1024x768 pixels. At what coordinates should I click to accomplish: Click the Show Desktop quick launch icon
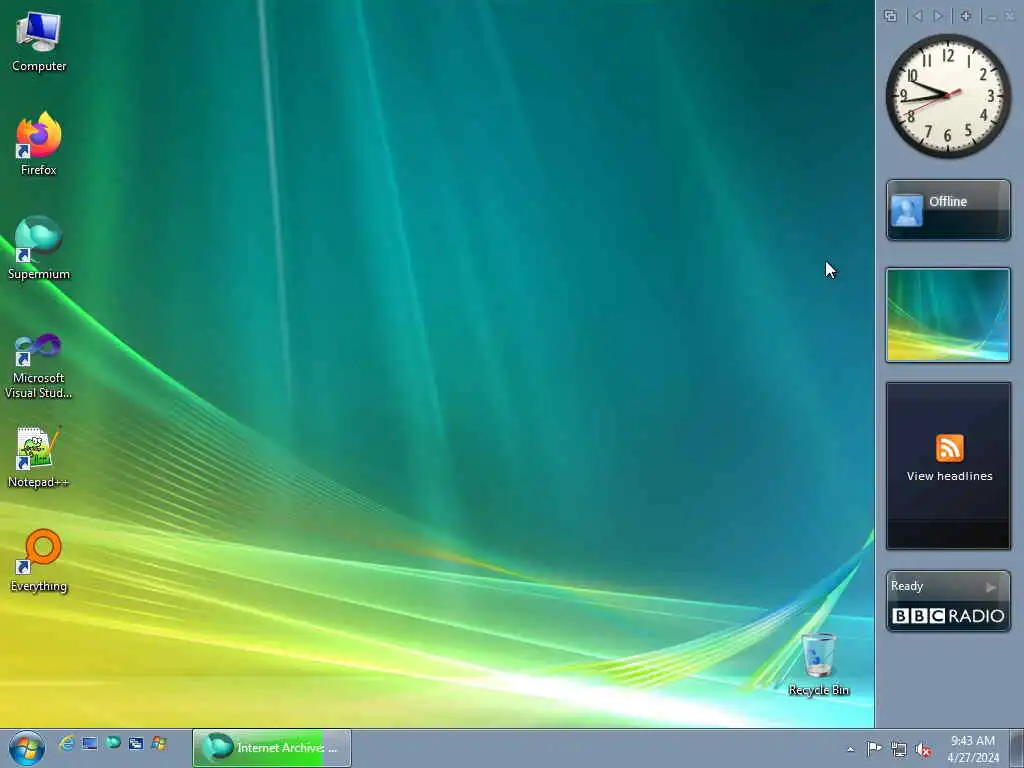coord(89,743)
